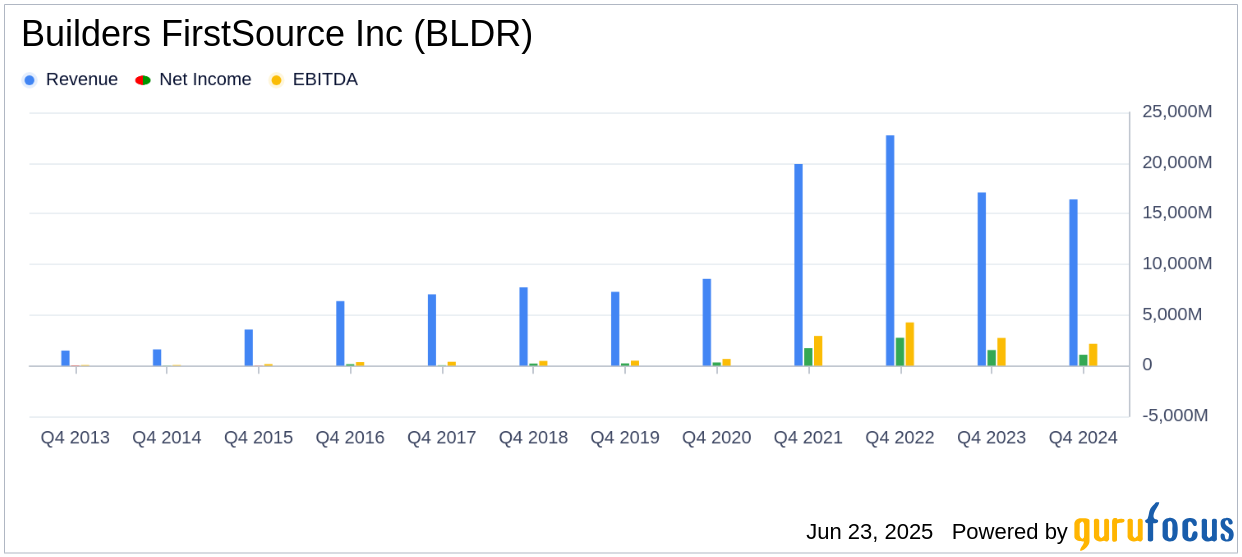The image size is (1242, 557).
Task: Click the Q4 2014 axis label
Action: pos(167,438)
